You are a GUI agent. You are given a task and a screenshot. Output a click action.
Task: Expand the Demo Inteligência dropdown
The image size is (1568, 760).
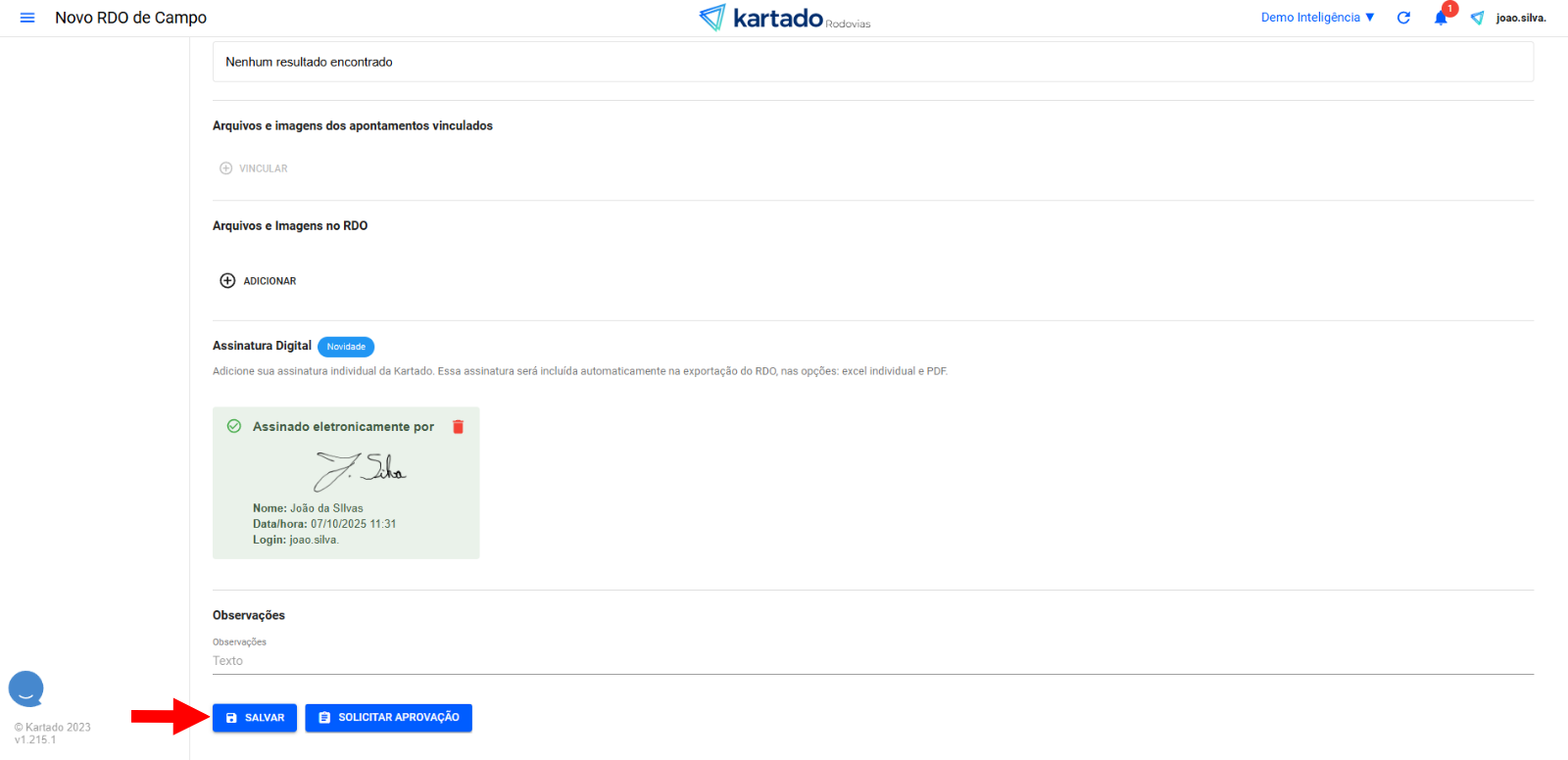(1317, 18)
